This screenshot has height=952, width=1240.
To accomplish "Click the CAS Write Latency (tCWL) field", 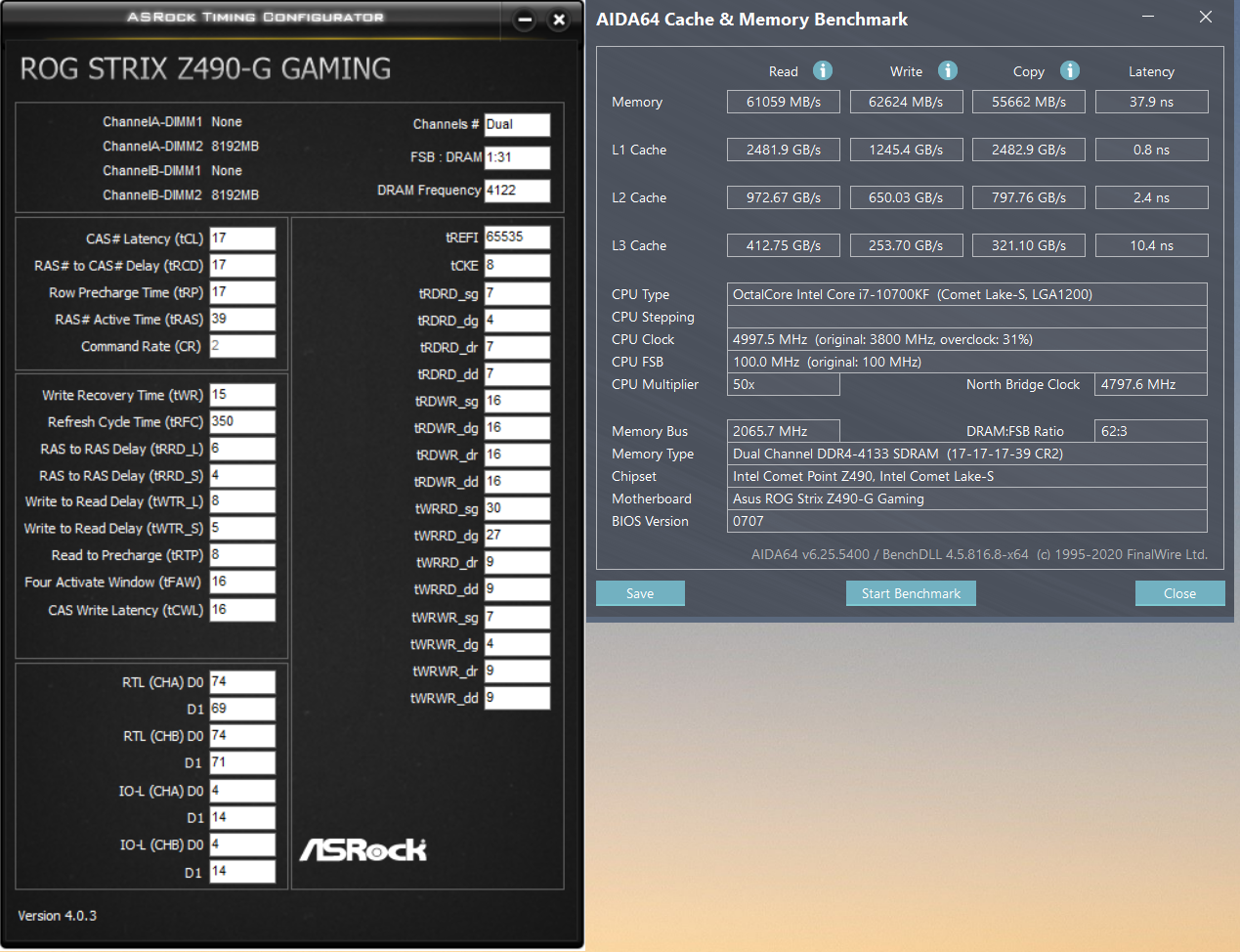I will click(242, 610).
